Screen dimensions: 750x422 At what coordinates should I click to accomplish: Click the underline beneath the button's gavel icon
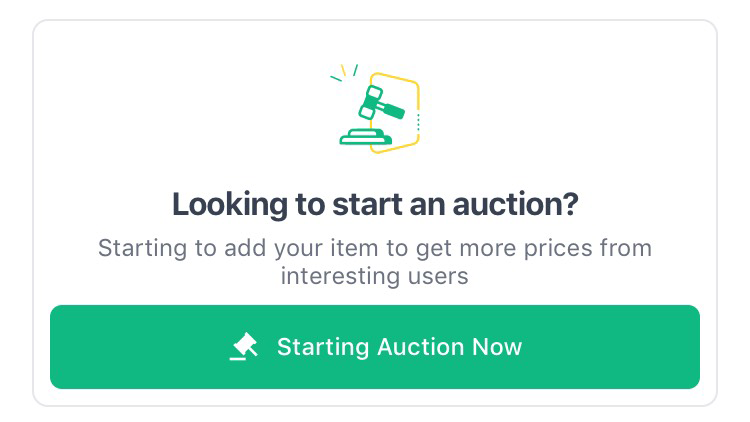coord(237,358)
